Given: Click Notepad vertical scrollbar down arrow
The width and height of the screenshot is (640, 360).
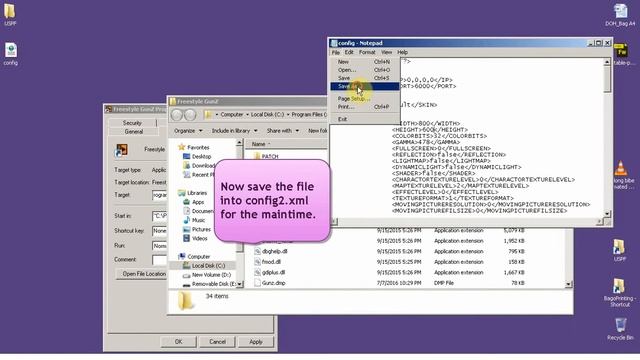Looking at the screenshot, I should (607, 213).
